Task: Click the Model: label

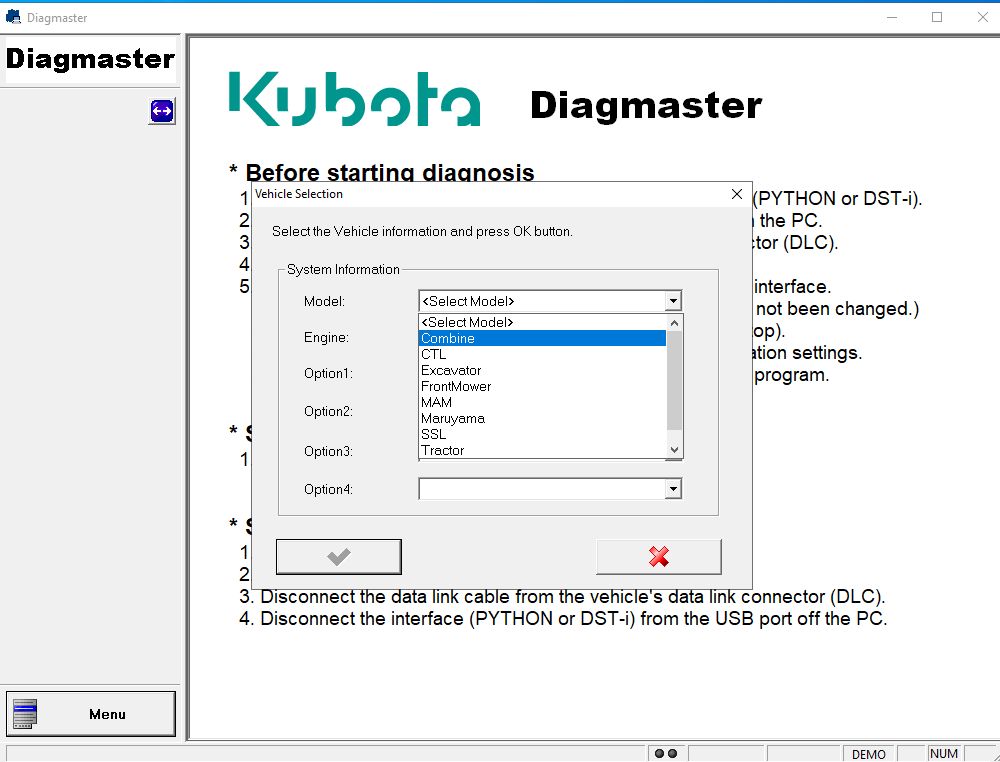Action: (324, 301)
